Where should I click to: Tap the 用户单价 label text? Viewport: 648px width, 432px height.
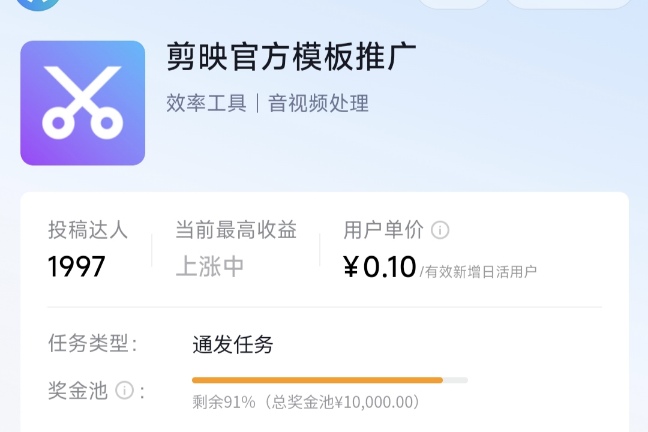383,230
